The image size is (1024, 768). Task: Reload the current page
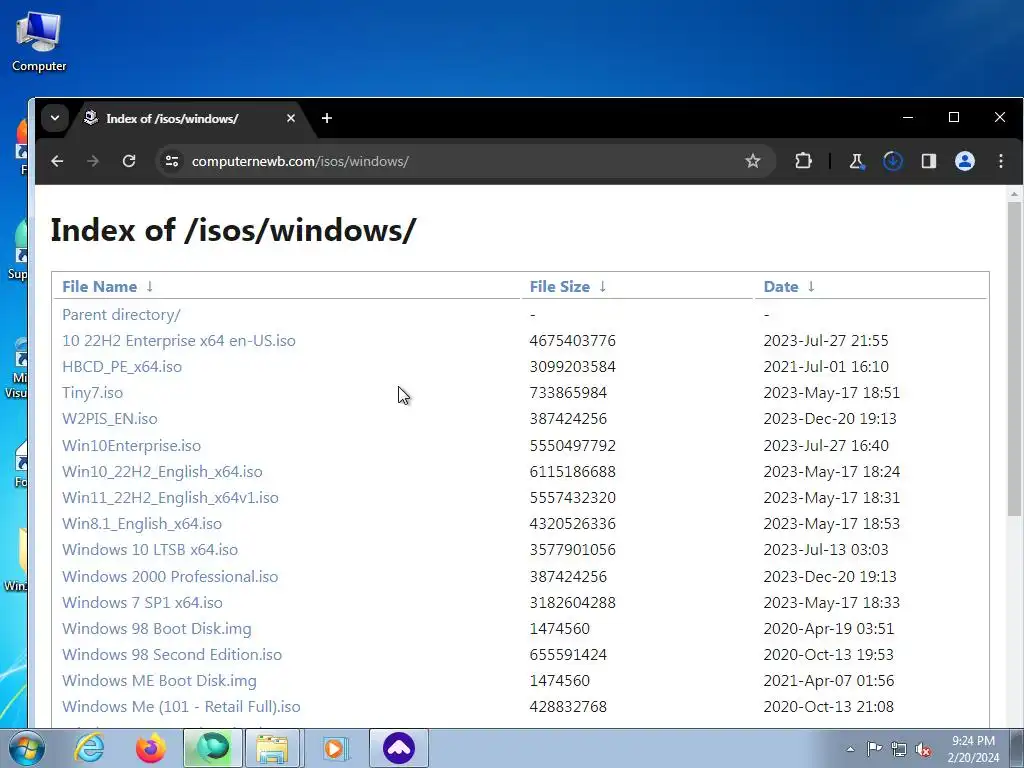click(129, 161)
